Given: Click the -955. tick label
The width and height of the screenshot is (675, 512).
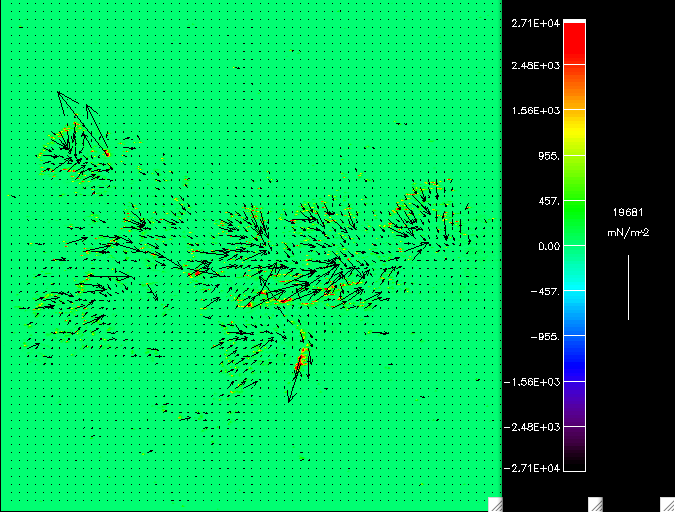Looking at the screenshot, I should click(545, 337).
